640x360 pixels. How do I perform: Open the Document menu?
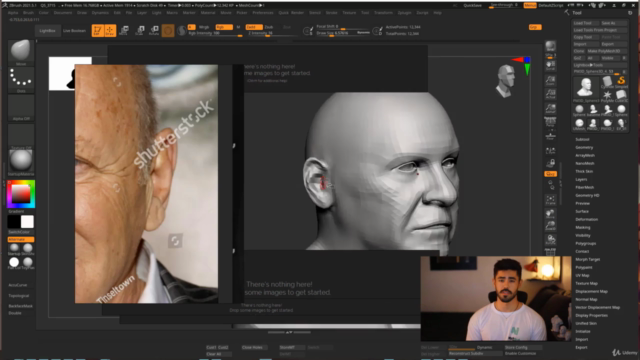pyautogui.click(x=62, y=13)
